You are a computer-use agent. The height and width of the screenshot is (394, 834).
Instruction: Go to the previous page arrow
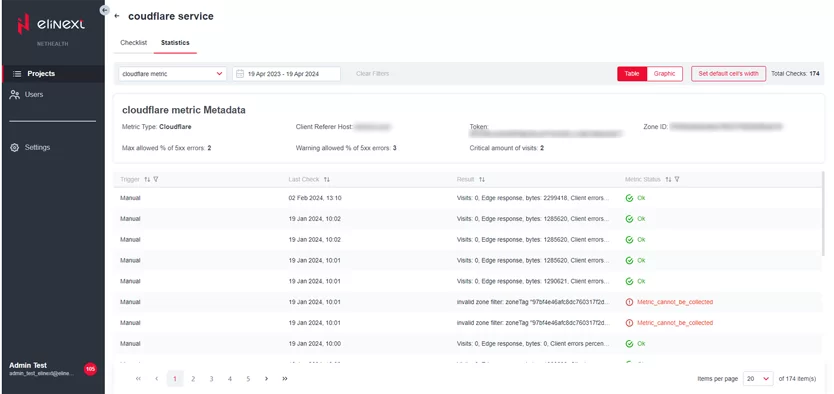[x=157, y=379]
